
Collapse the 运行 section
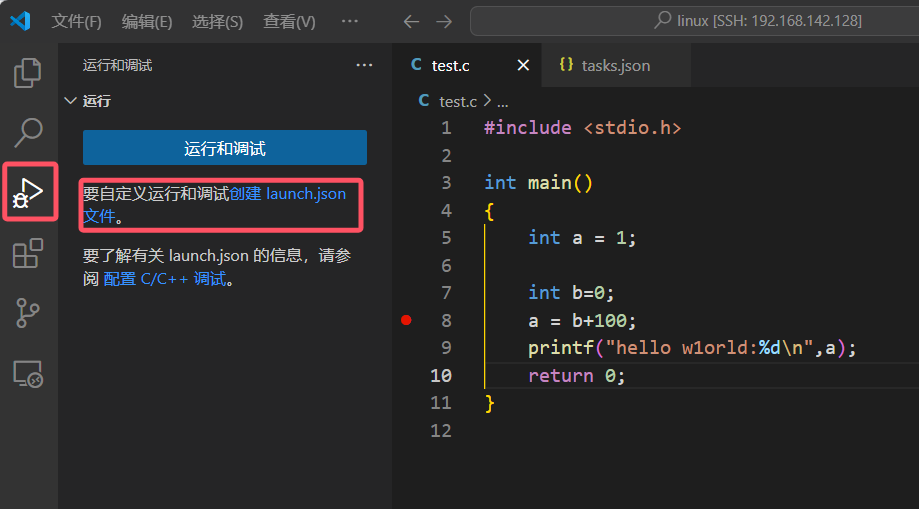(70, 101)
